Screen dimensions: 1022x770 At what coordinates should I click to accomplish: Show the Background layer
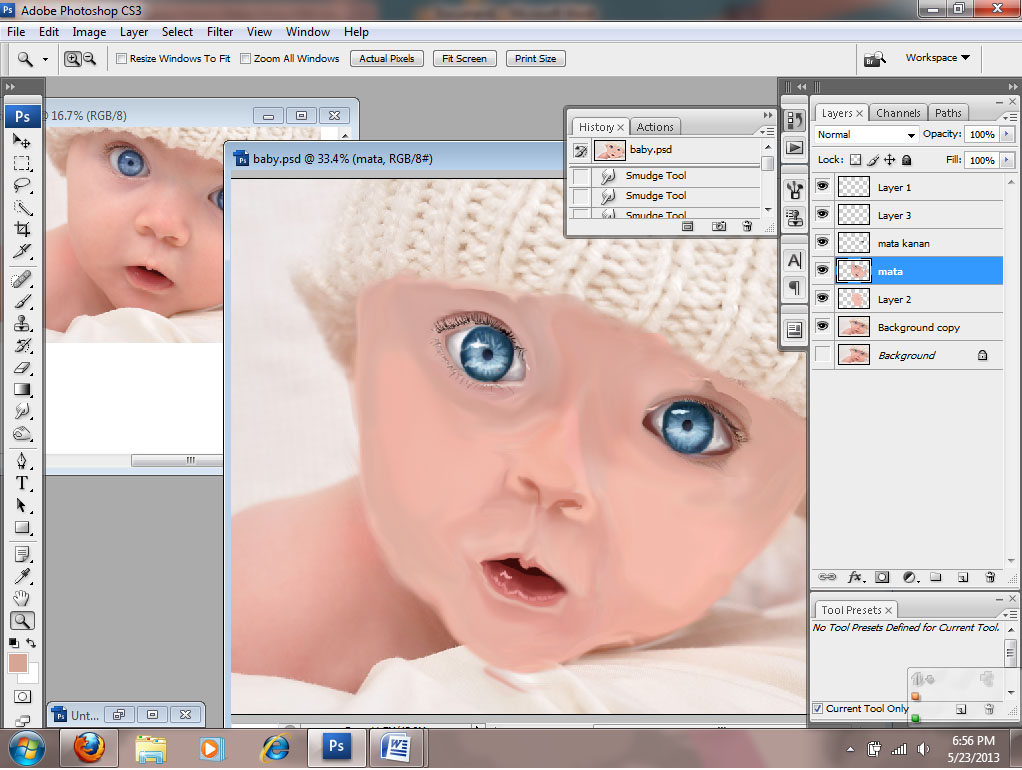822,355
